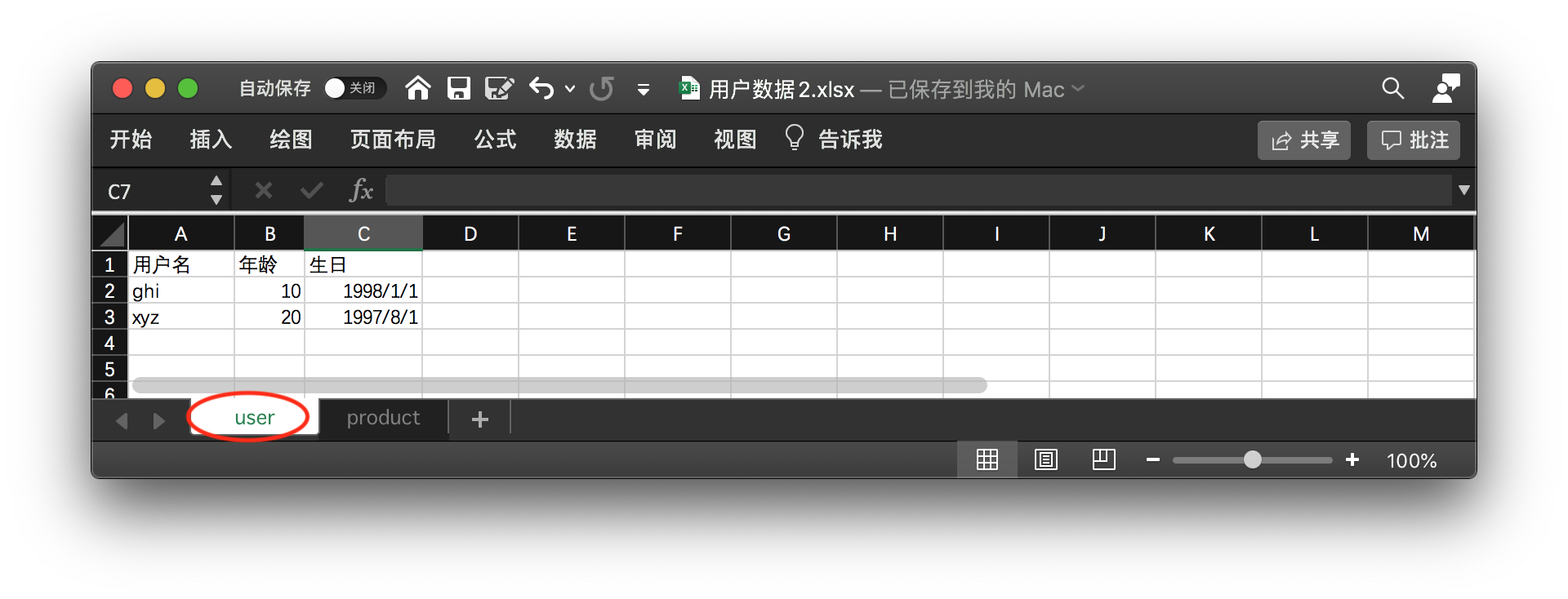Click the zoom in plus button
This screenshot has height=599, width=1568.
coord(1352,459)
